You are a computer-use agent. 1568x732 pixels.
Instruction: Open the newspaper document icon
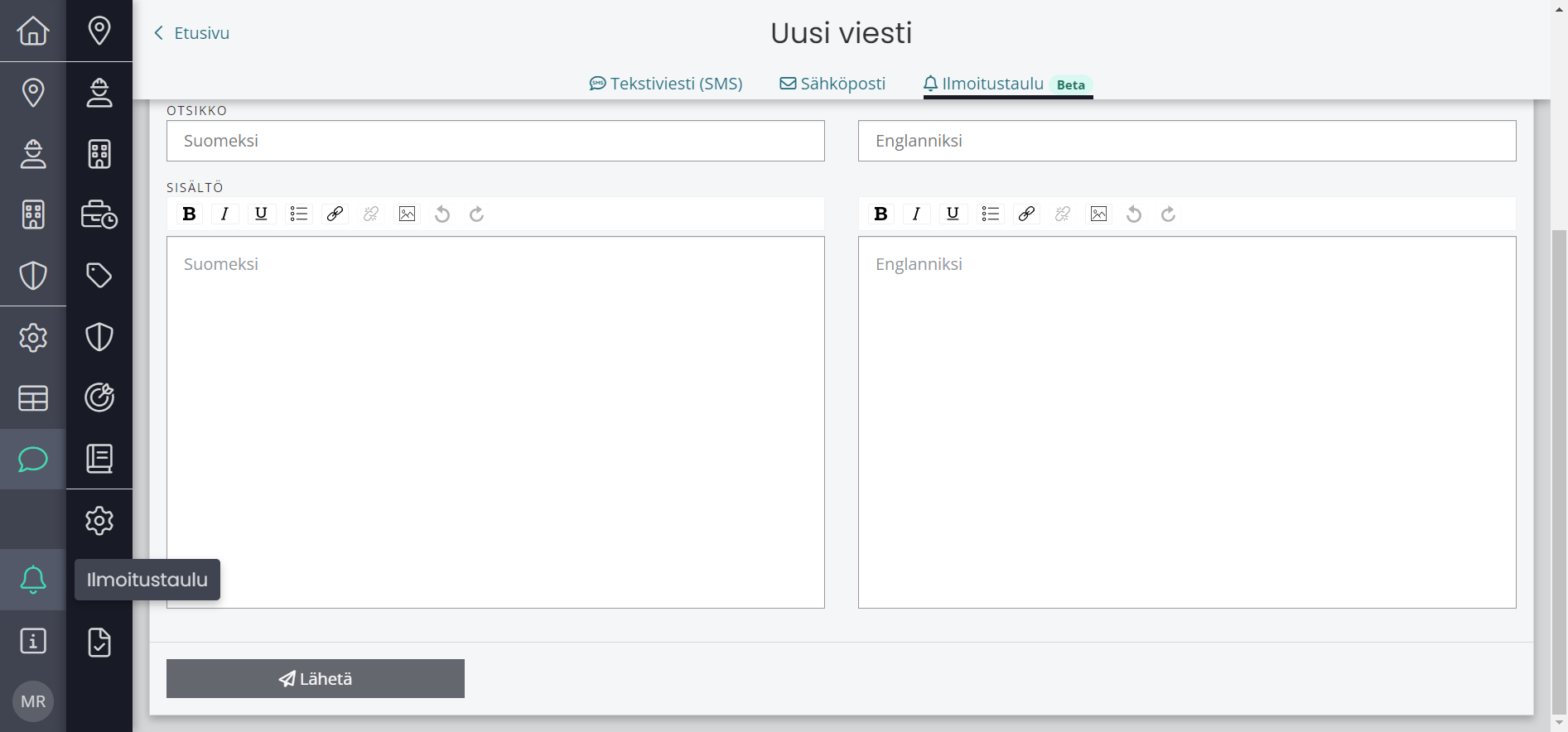pos(99,458)
